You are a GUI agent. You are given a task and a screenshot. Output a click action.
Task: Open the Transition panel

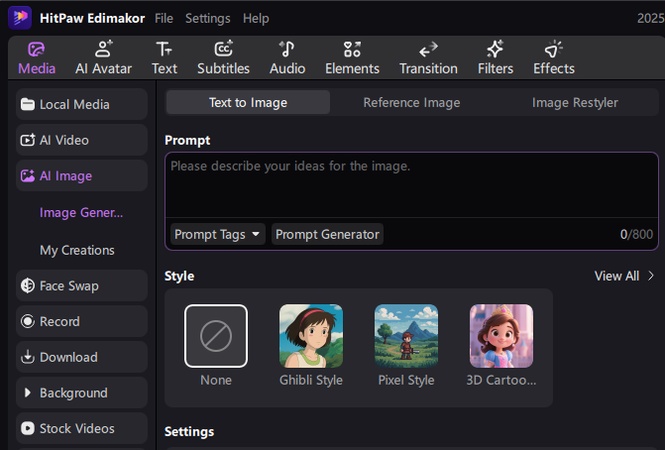[428, 57]
